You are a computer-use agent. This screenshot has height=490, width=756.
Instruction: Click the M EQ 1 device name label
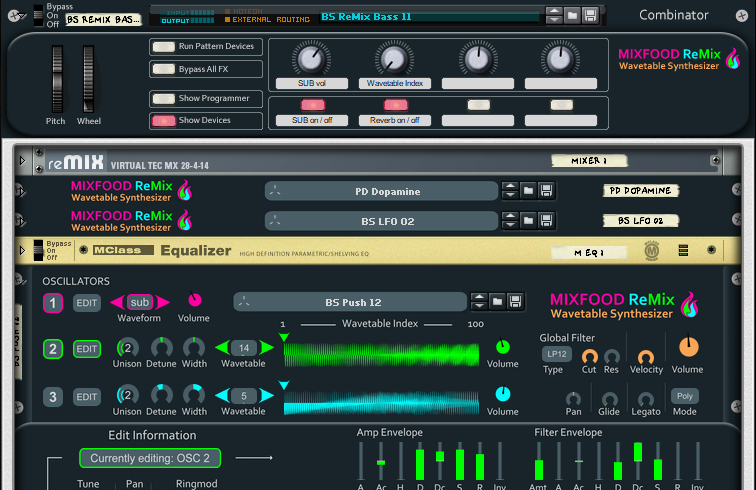(x=590, y=252)
